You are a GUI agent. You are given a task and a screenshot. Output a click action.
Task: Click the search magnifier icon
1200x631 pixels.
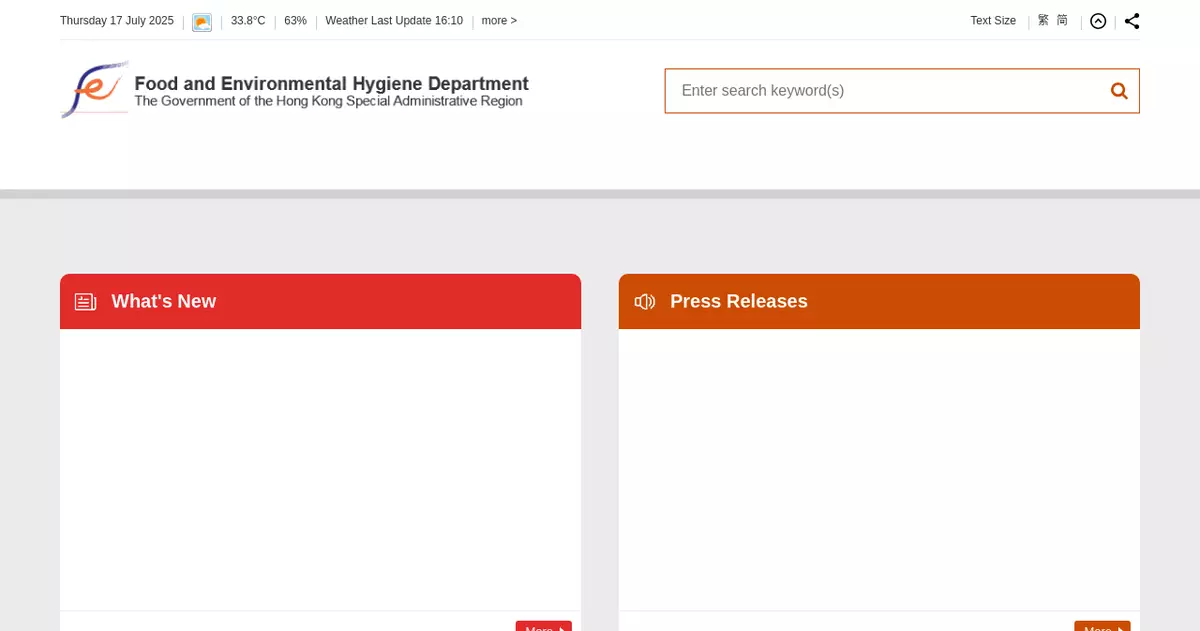(x=1119, y=91)
